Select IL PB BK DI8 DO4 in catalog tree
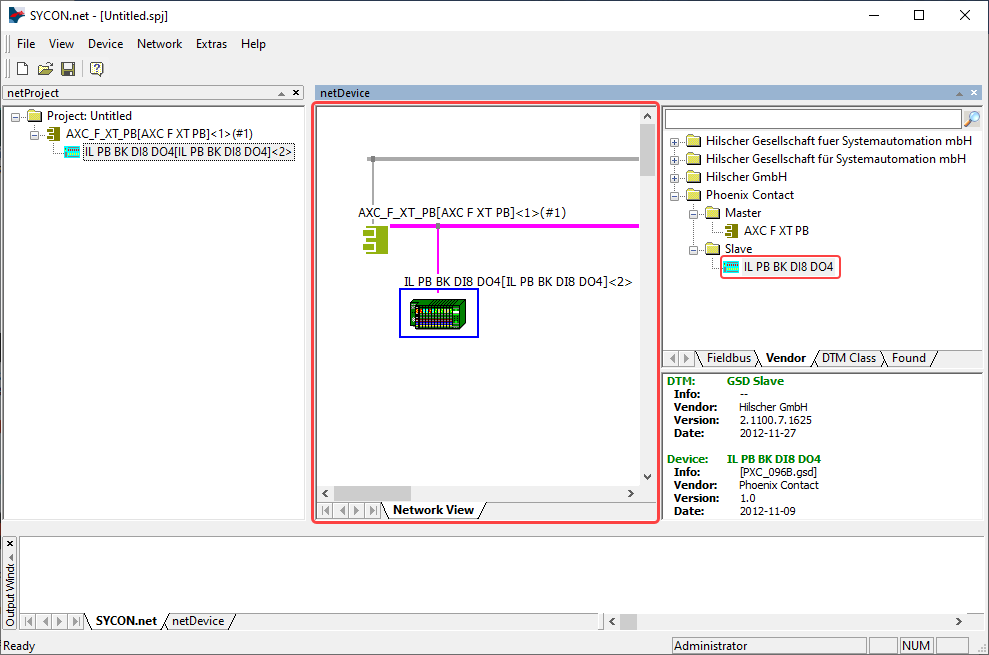The width and height of the screenshot is (989, 655). [x=788, y=267]
